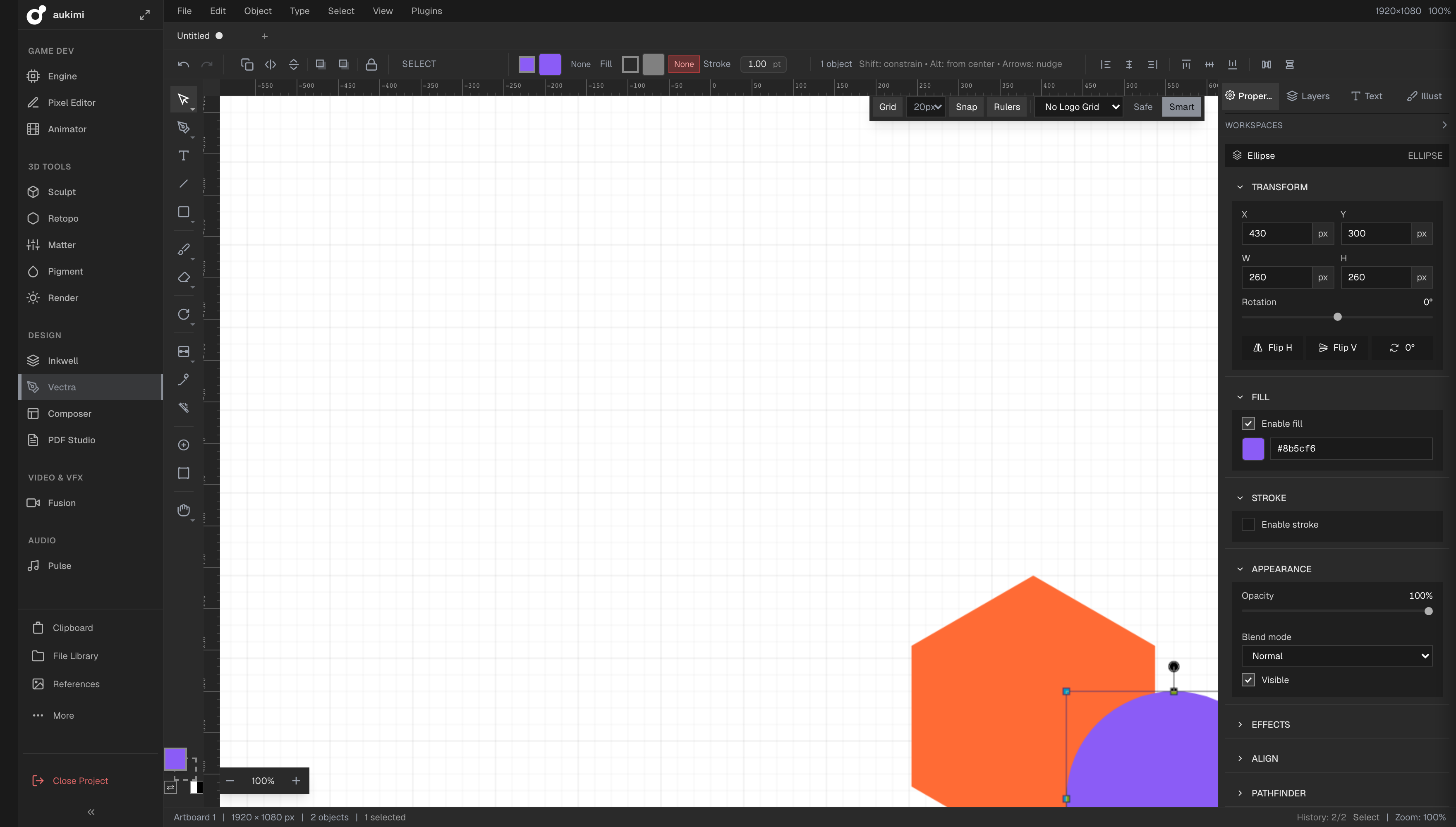
Task: Toggle the Grid button
Action: 887,107
